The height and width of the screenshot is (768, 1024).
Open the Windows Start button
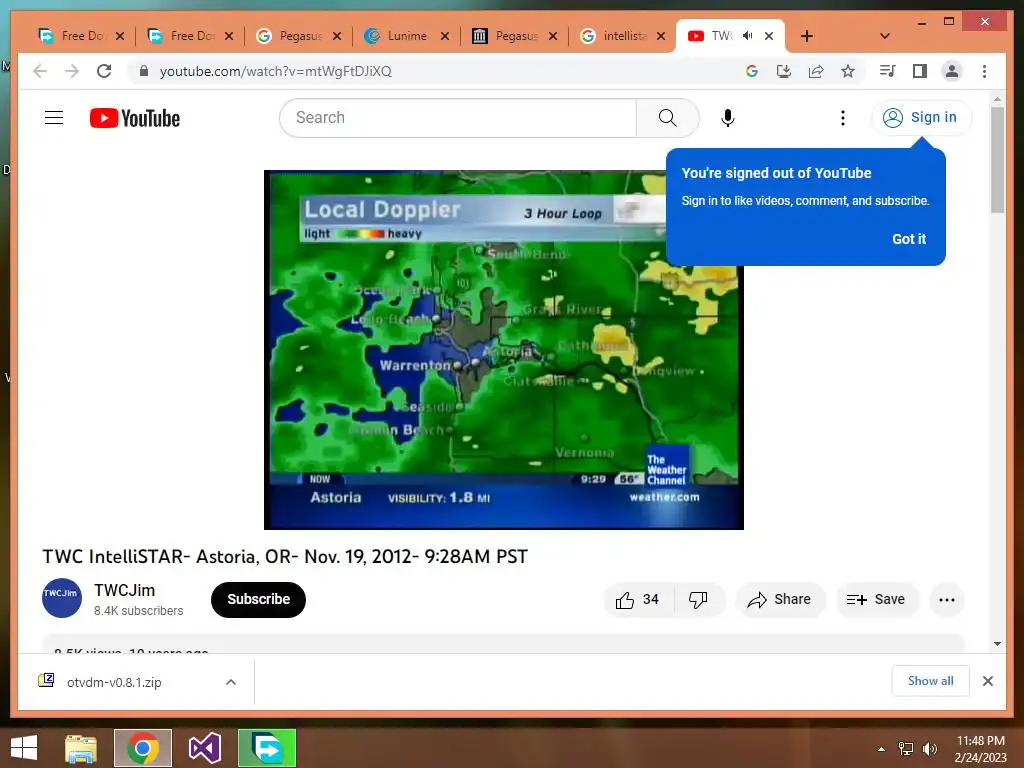[24, 748]
